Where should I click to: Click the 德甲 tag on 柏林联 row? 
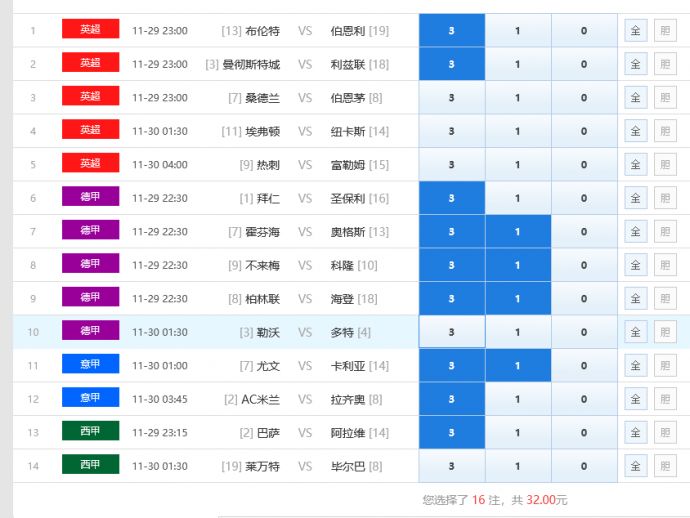click(x=90, y=298)
